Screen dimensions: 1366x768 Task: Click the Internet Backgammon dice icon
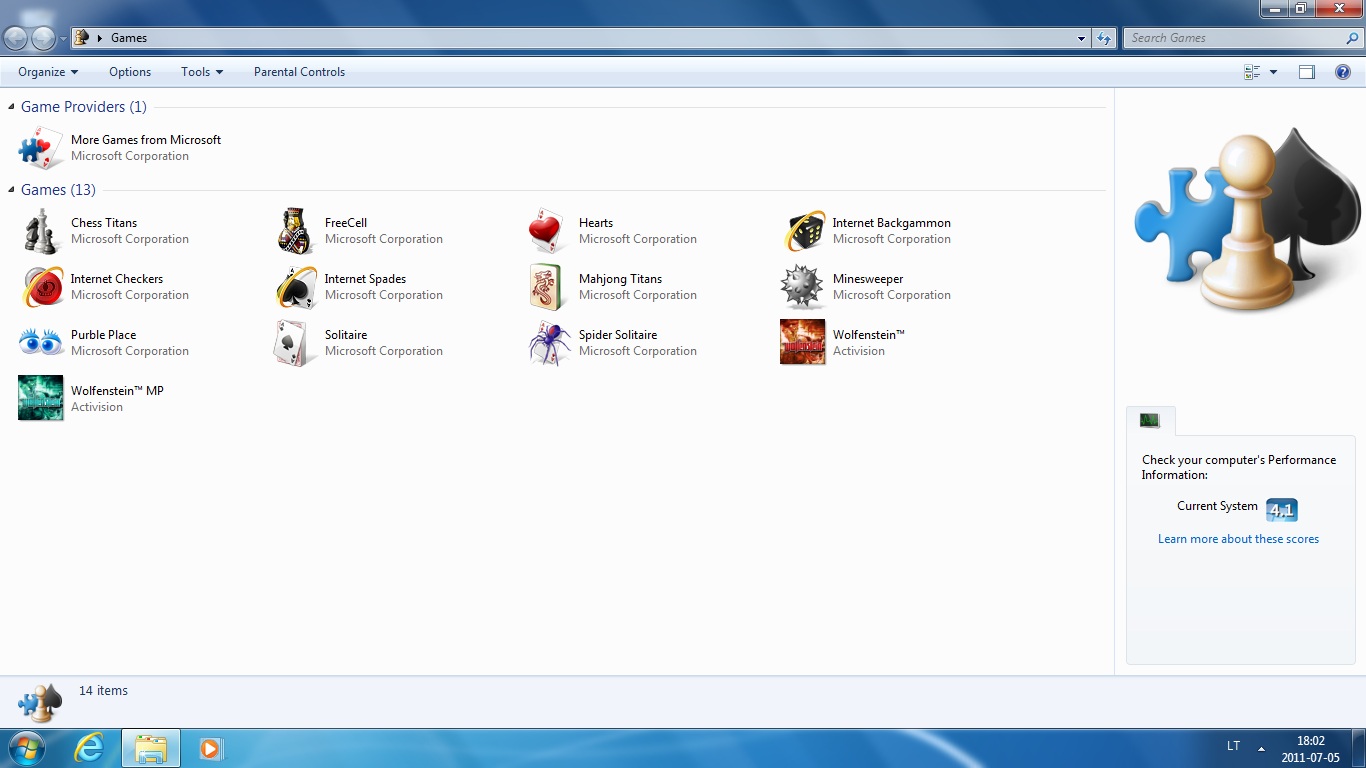click(803, 231)
